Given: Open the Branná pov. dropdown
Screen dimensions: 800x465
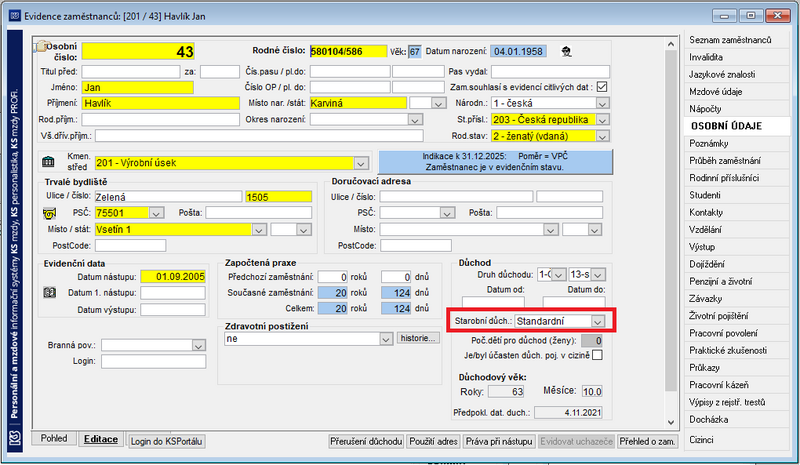Looking at the screenshot, I should point(198,346).
